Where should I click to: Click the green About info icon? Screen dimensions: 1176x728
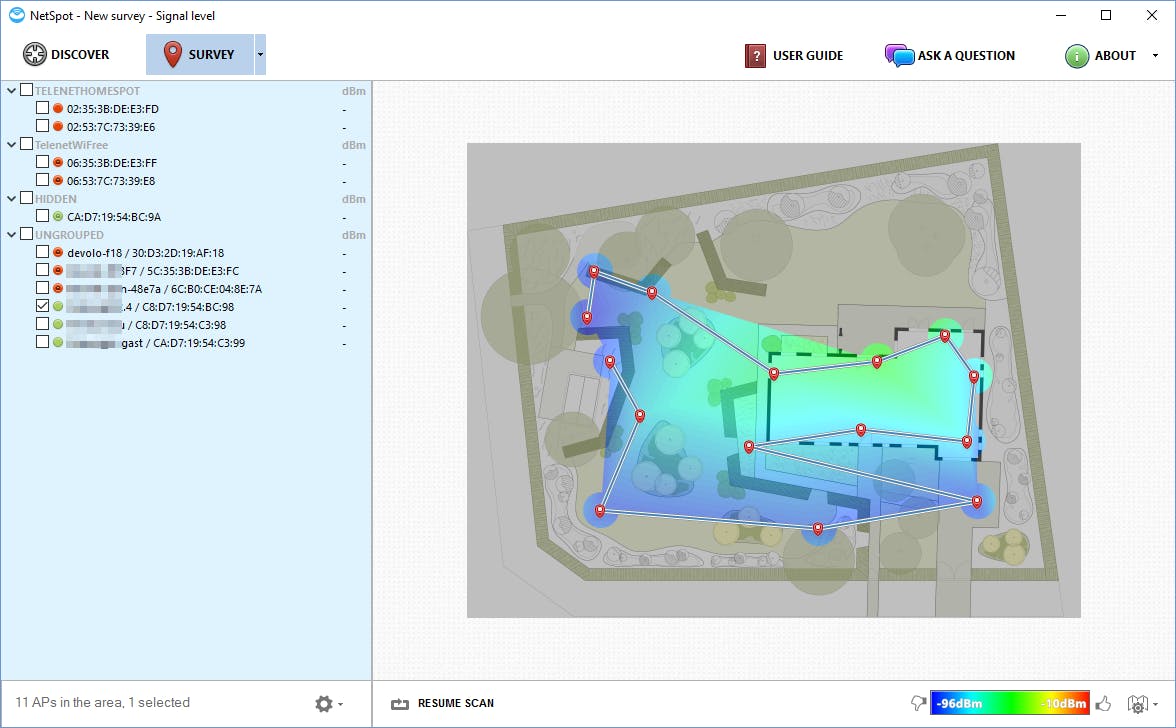click(1077, 55)
